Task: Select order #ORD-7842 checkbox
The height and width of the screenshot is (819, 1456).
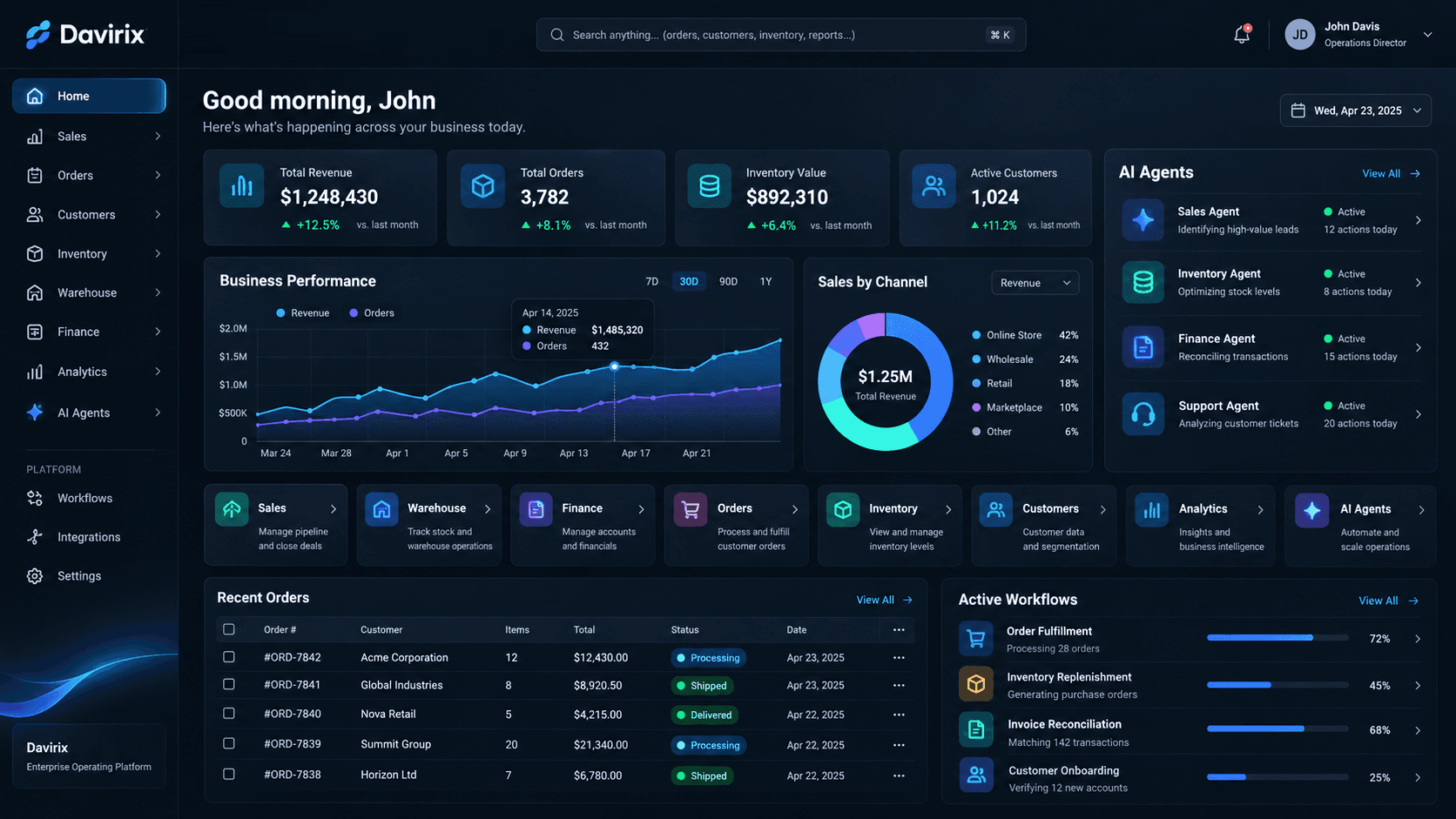Action: 229,657
